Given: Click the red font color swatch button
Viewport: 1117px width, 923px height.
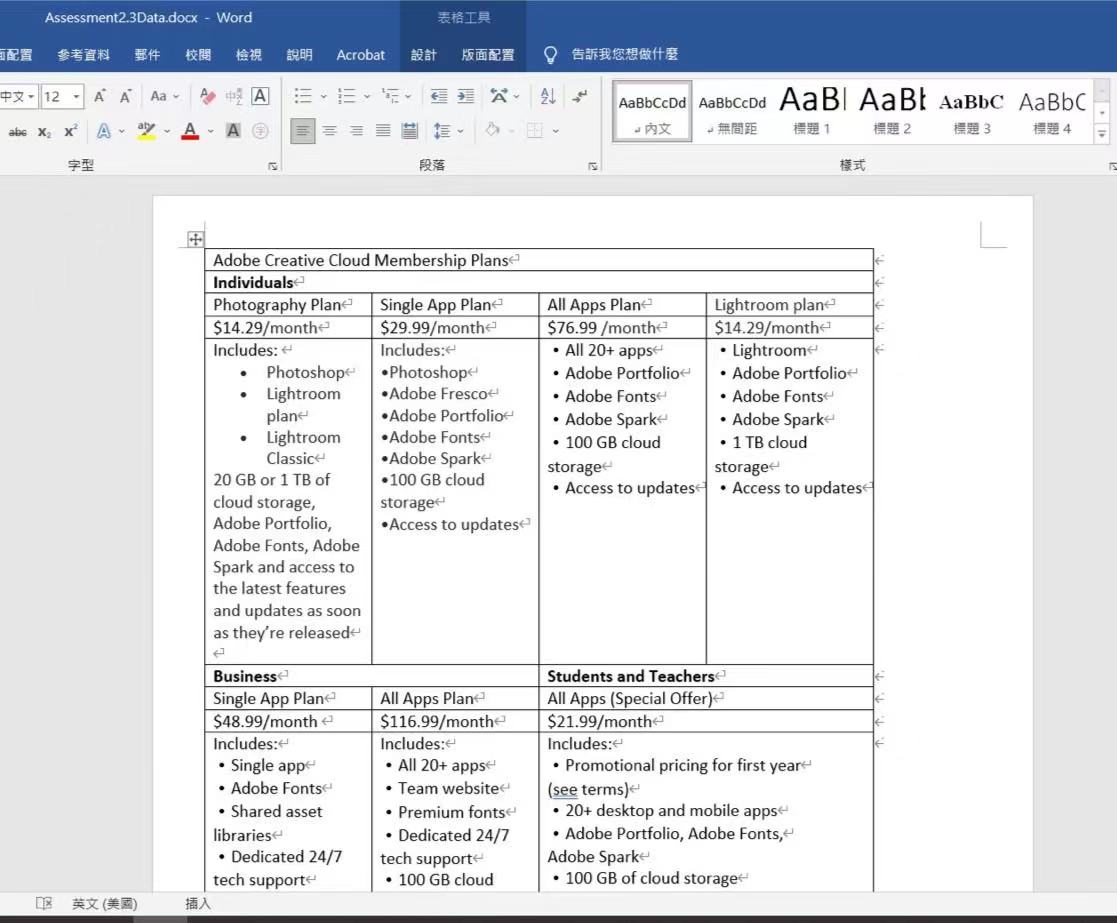Looking at the screenshot, I should (x=190, y=131).
